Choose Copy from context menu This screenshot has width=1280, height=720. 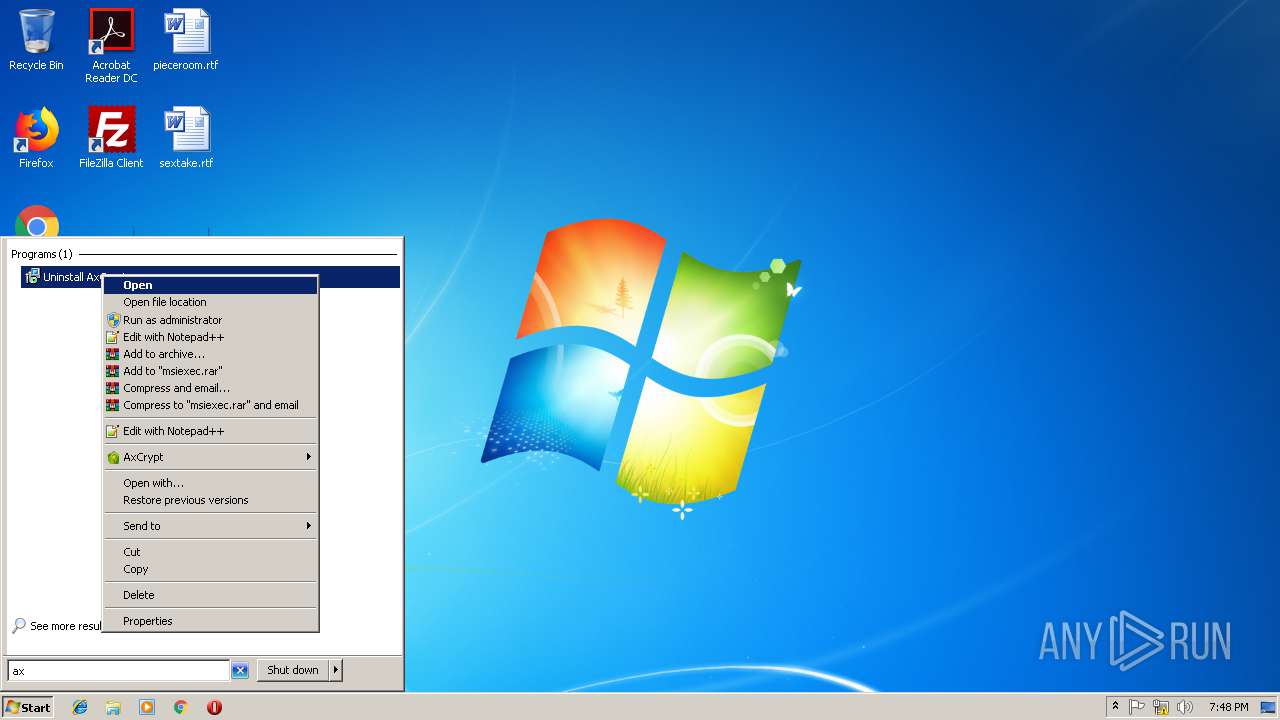[x=211, y=569]
